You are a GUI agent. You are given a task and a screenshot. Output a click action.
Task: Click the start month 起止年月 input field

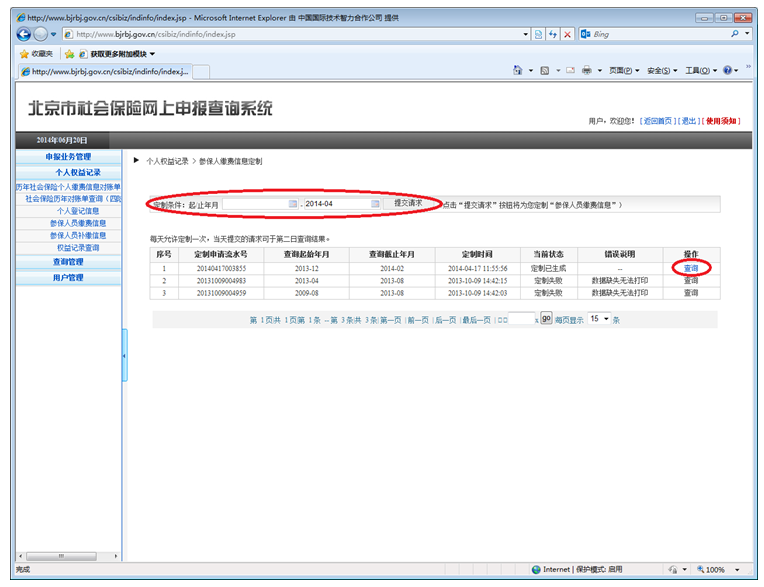click(x=256, y=204)
